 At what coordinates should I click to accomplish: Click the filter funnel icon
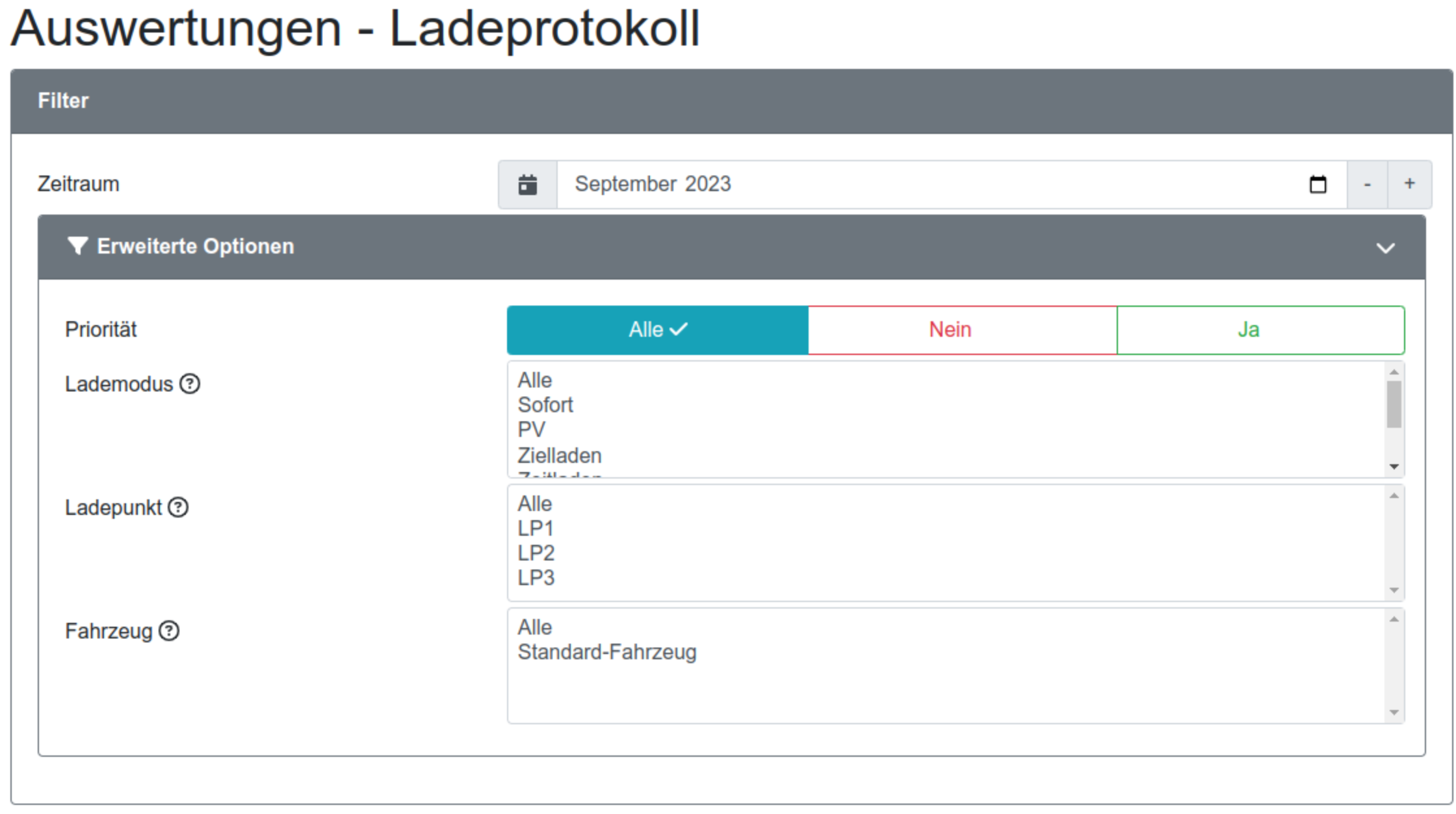click(77, 246)
